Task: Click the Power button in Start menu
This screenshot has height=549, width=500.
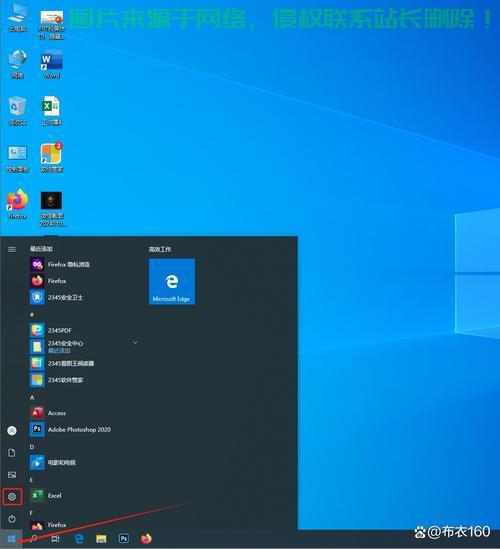Action: tap(12, 519)
